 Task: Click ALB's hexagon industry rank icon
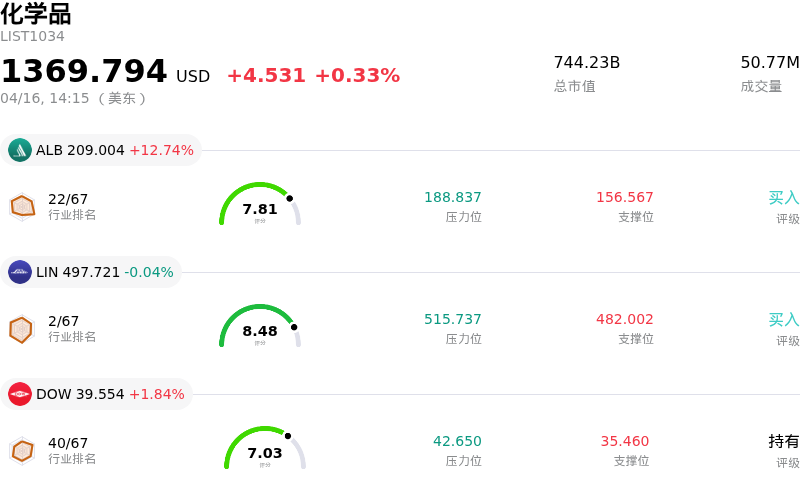(x=22, y=206)
